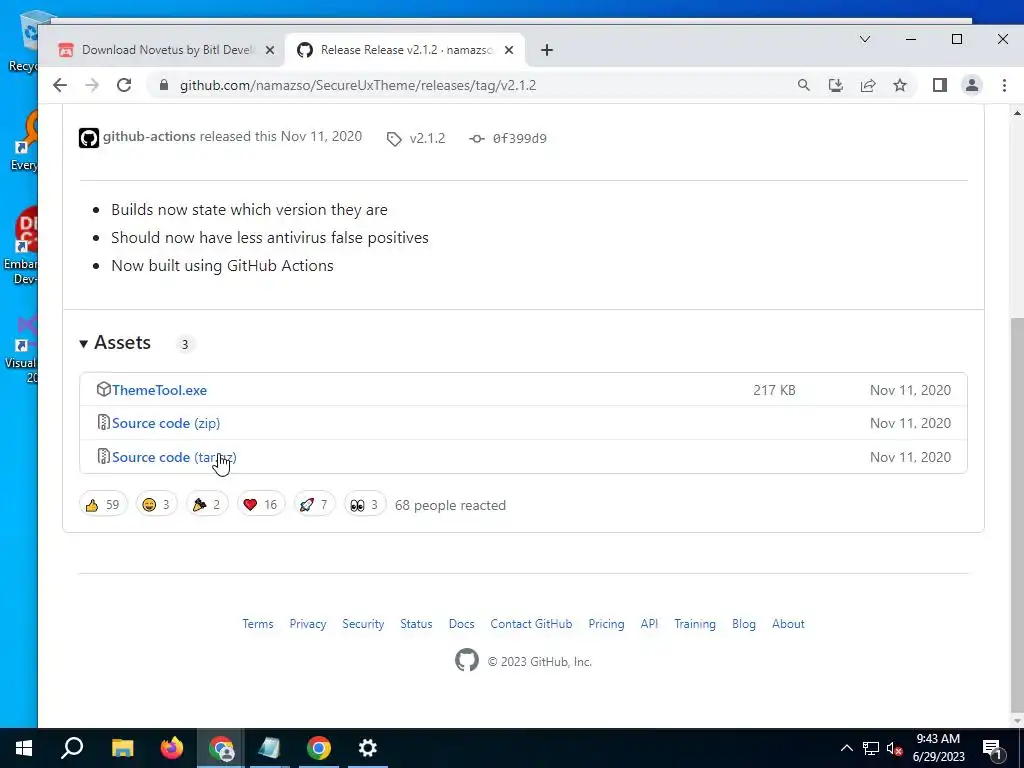1024x768 pixels.
Task: Open API footer link
Action: (649, 624)
